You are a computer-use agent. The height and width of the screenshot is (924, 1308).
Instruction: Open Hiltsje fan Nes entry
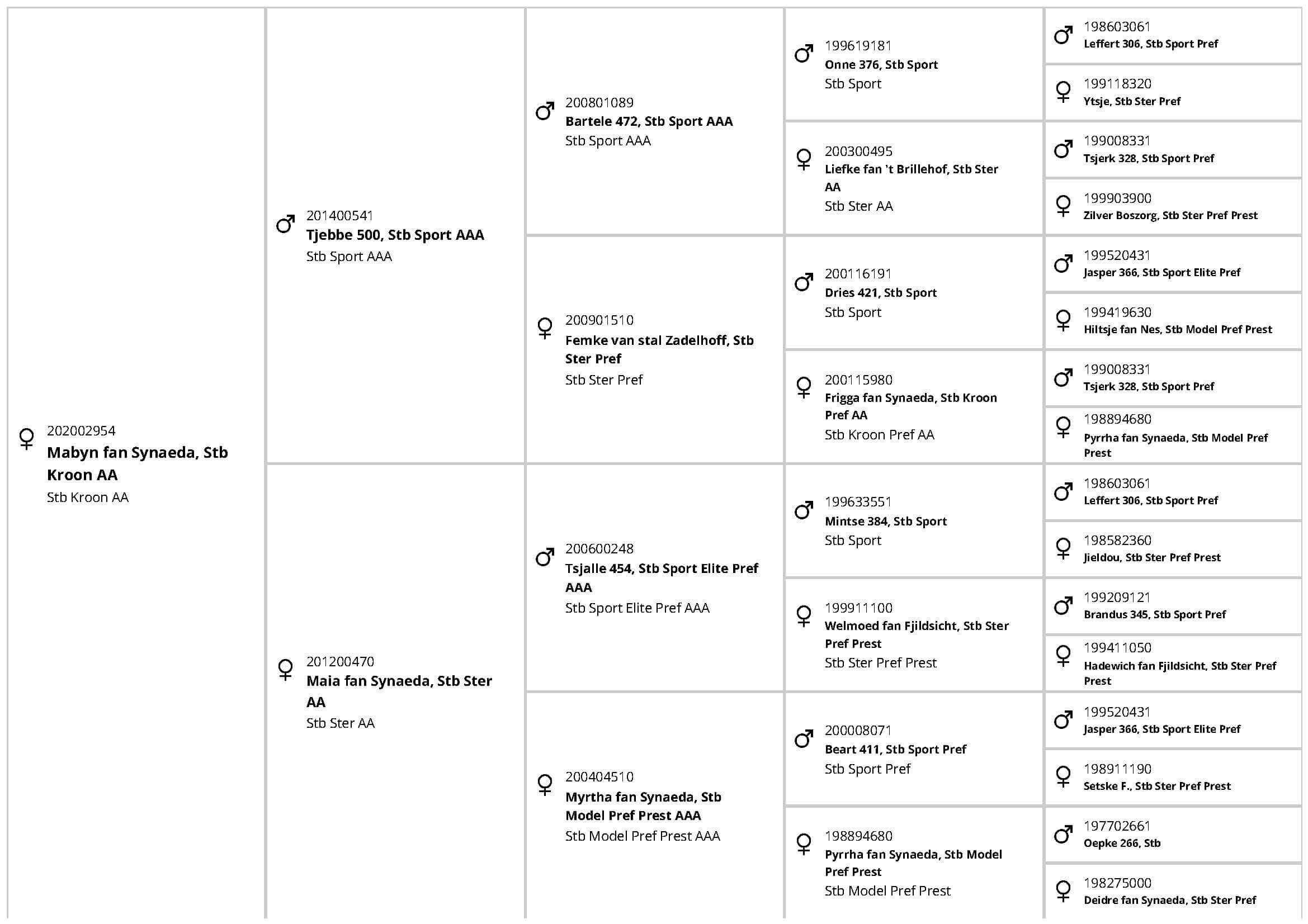(1177, 329)
